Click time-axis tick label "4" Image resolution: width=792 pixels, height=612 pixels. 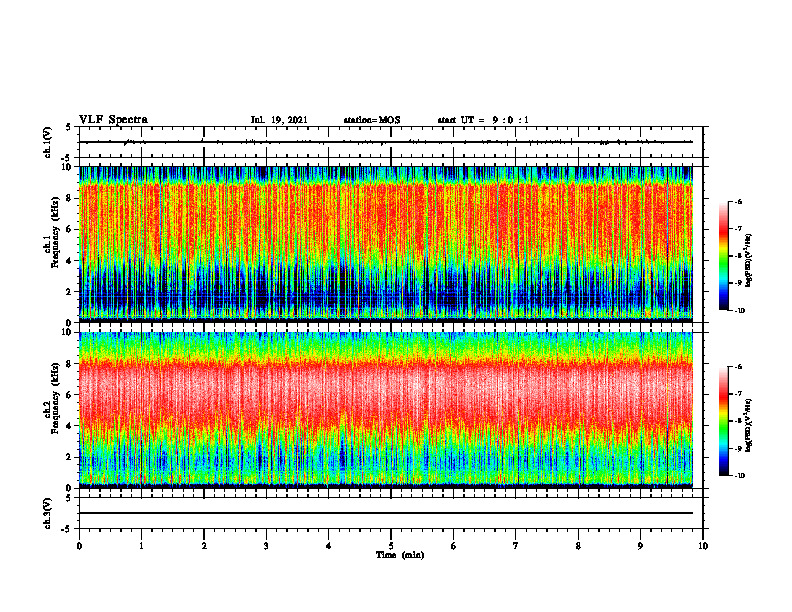coord(329,546)
